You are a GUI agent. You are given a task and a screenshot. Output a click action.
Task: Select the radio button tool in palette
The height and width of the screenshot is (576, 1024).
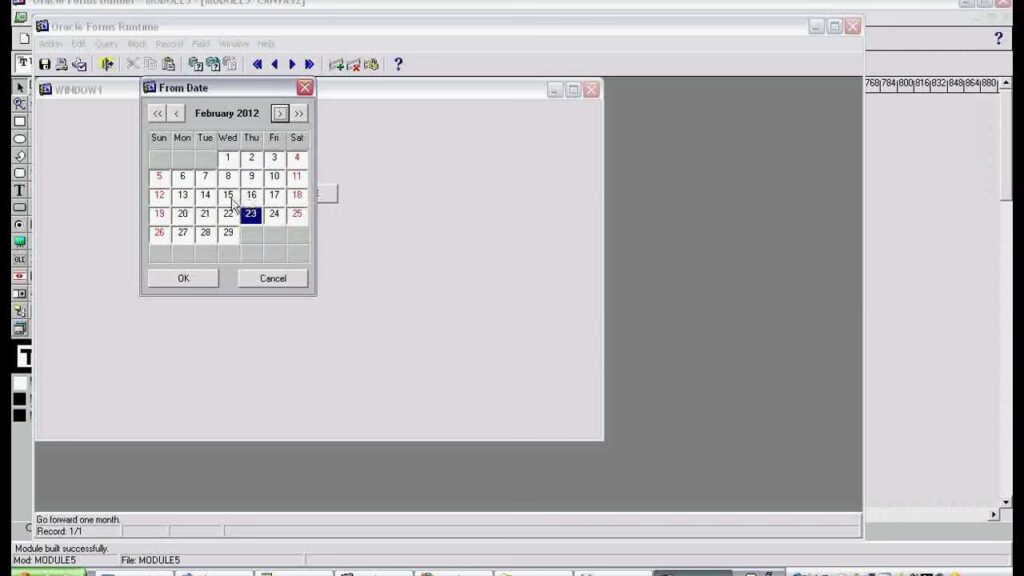pos(19,225)
